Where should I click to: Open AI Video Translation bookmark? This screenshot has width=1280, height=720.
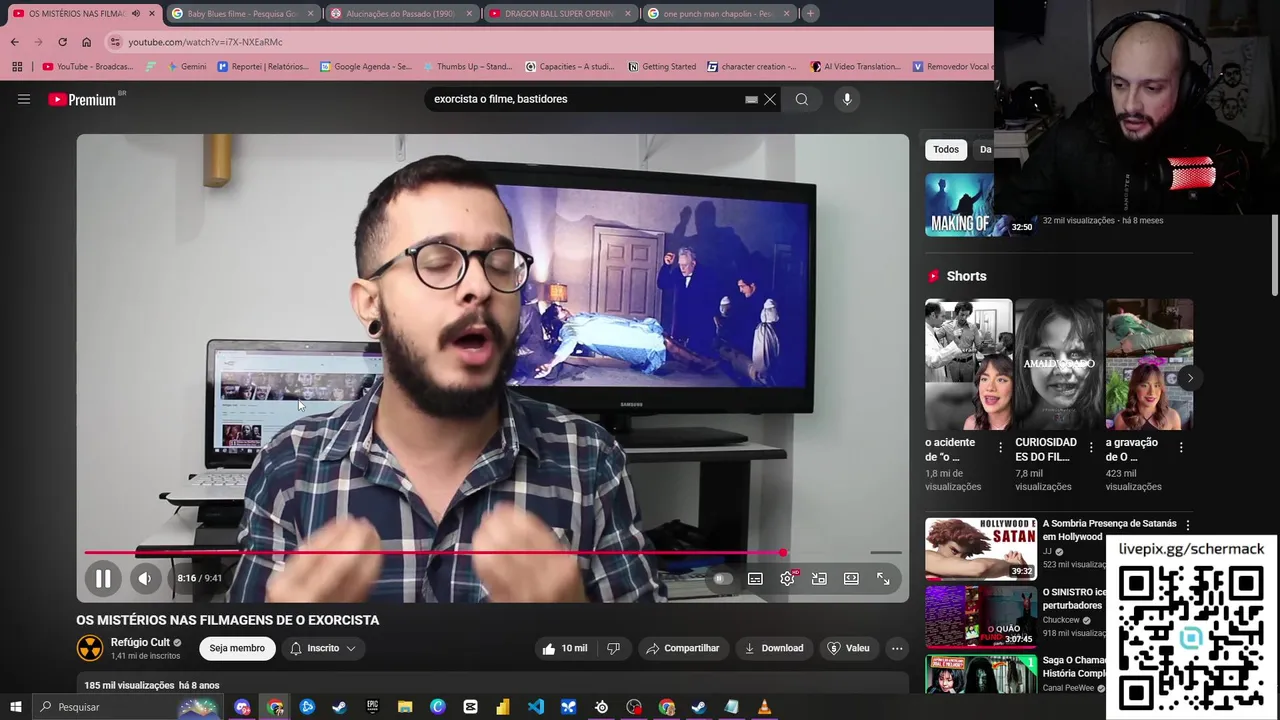(x=855, y=67)
